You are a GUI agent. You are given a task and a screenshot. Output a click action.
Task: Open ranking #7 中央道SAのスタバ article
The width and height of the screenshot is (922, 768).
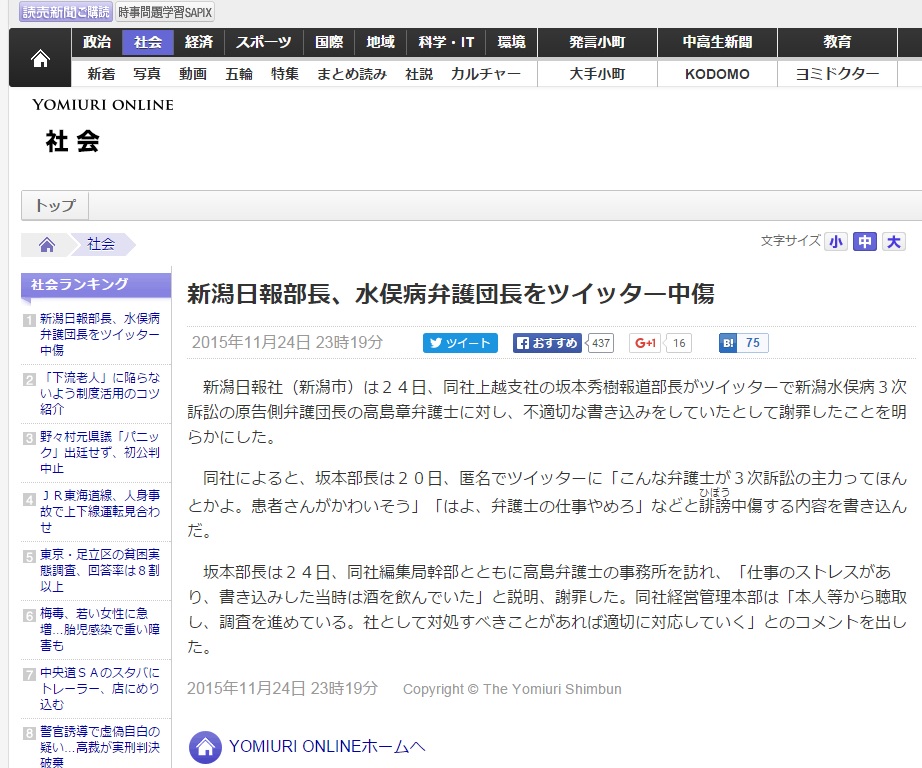(x=100, y=689)
